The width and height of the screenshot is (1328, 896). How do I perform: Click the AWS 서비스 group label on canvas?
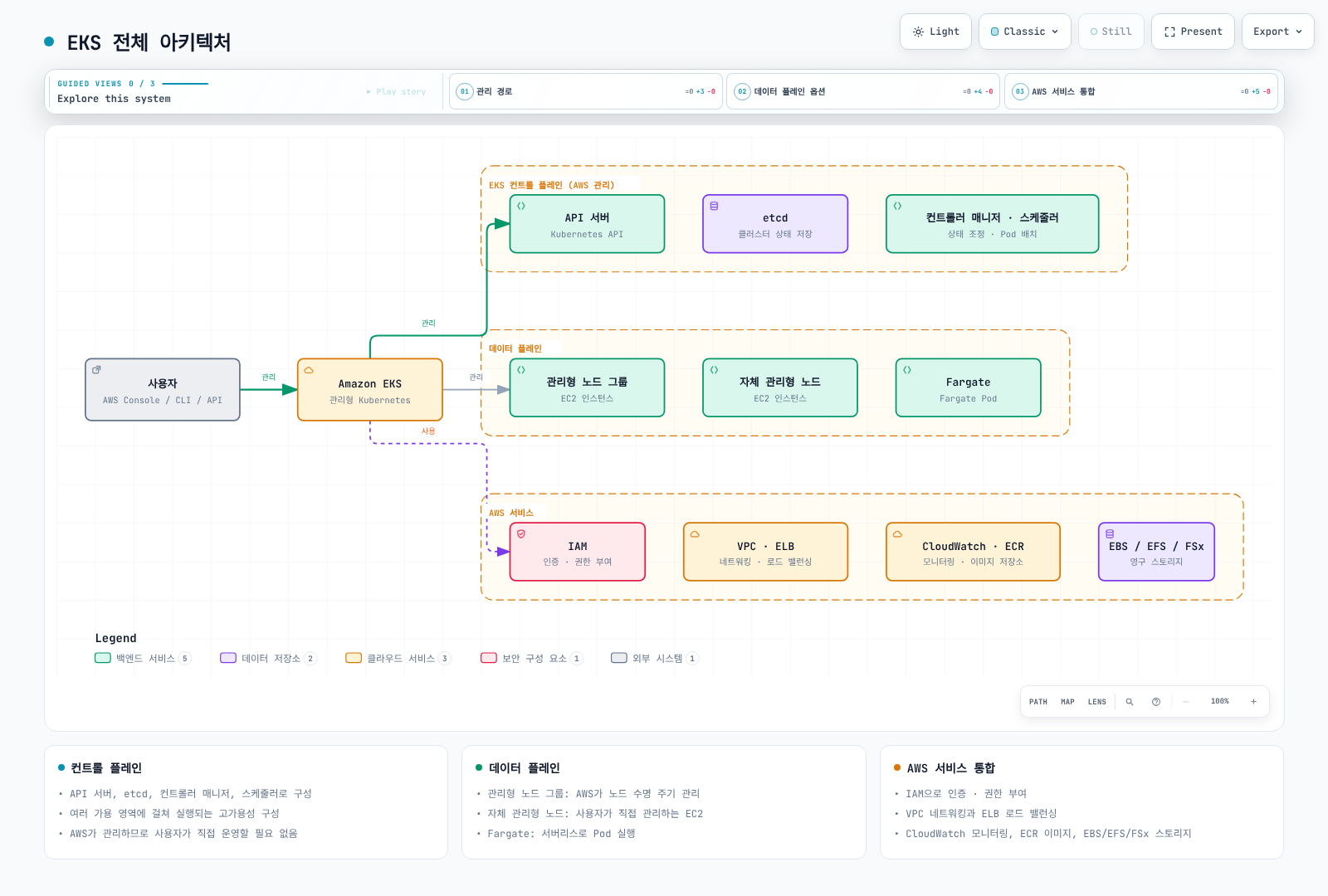click(511, 513)
